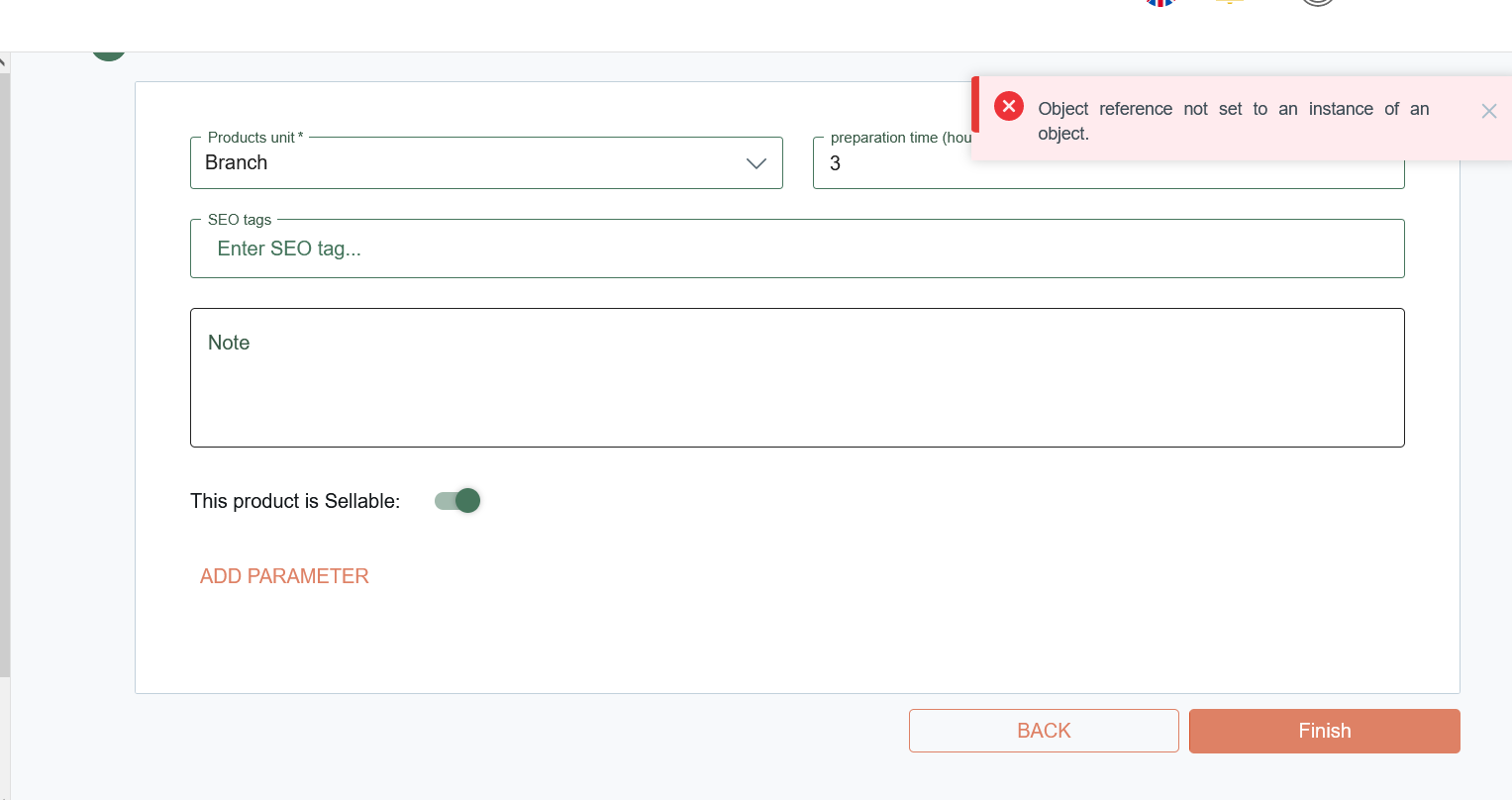The height and width of the screenshot is (800, 1512).
Task: Click the red error icon in the toast
Action: pyautogui.click(x=1008, y=106)
